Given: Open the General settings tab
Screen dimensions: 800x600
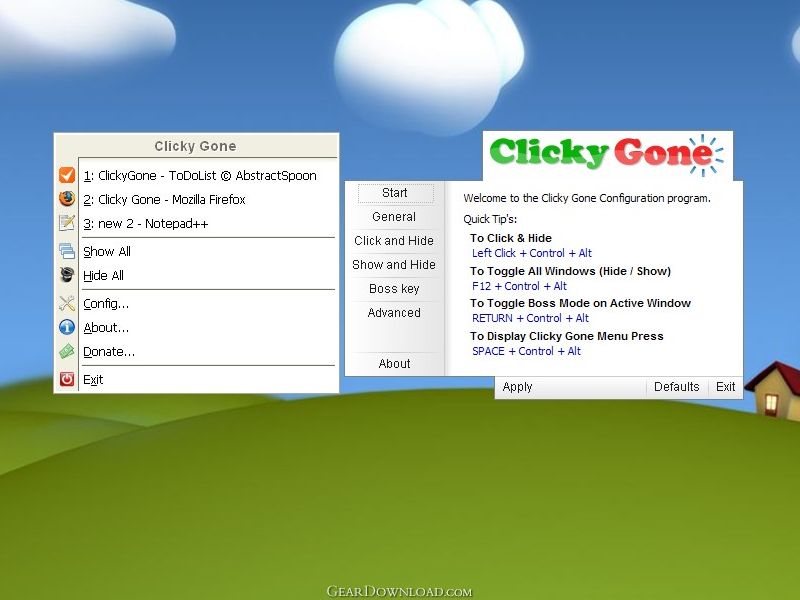Looking at the screenshot, I should [x=394, y=217].
